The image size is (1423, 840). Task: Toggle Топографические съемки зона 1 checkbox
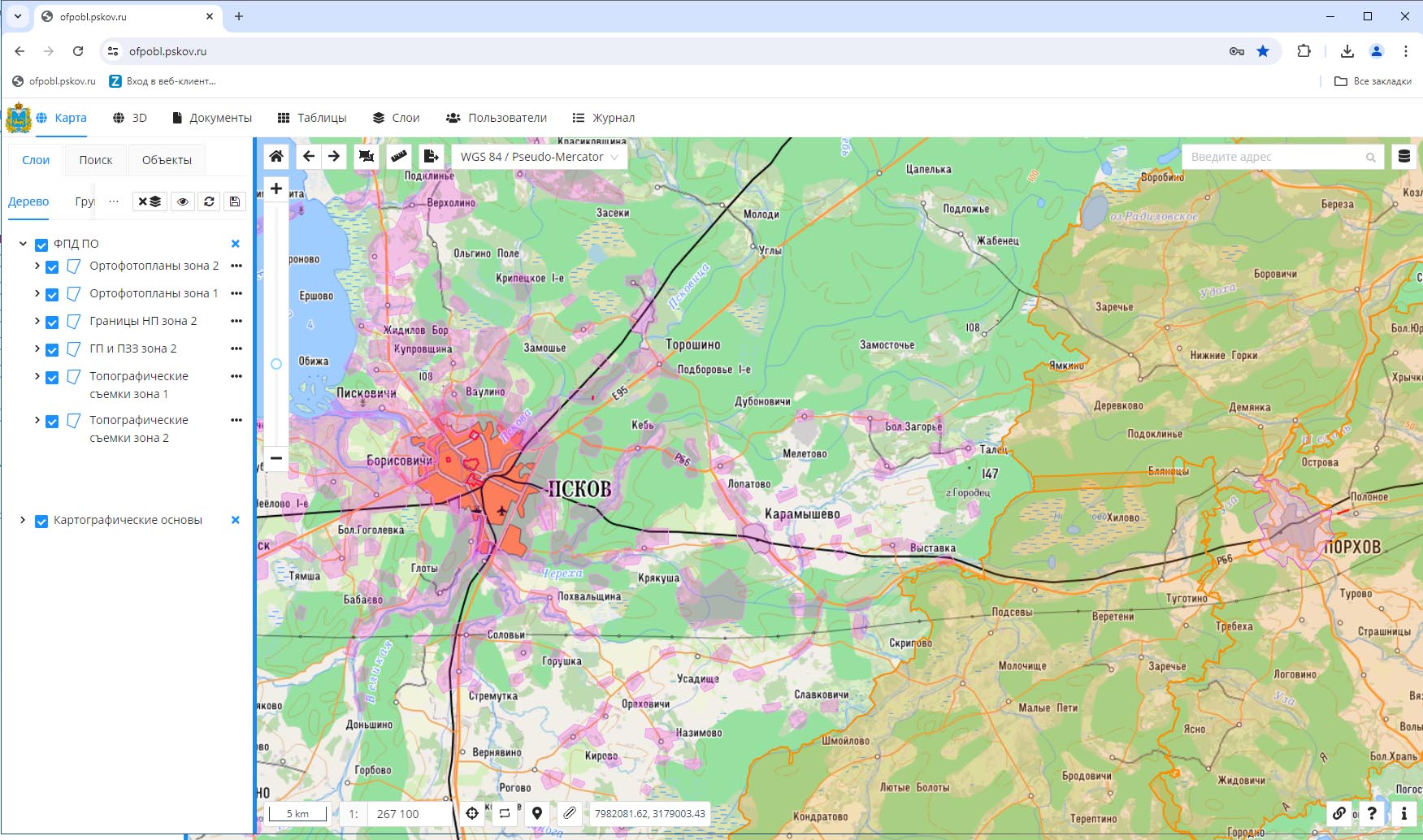click(52, 378)
